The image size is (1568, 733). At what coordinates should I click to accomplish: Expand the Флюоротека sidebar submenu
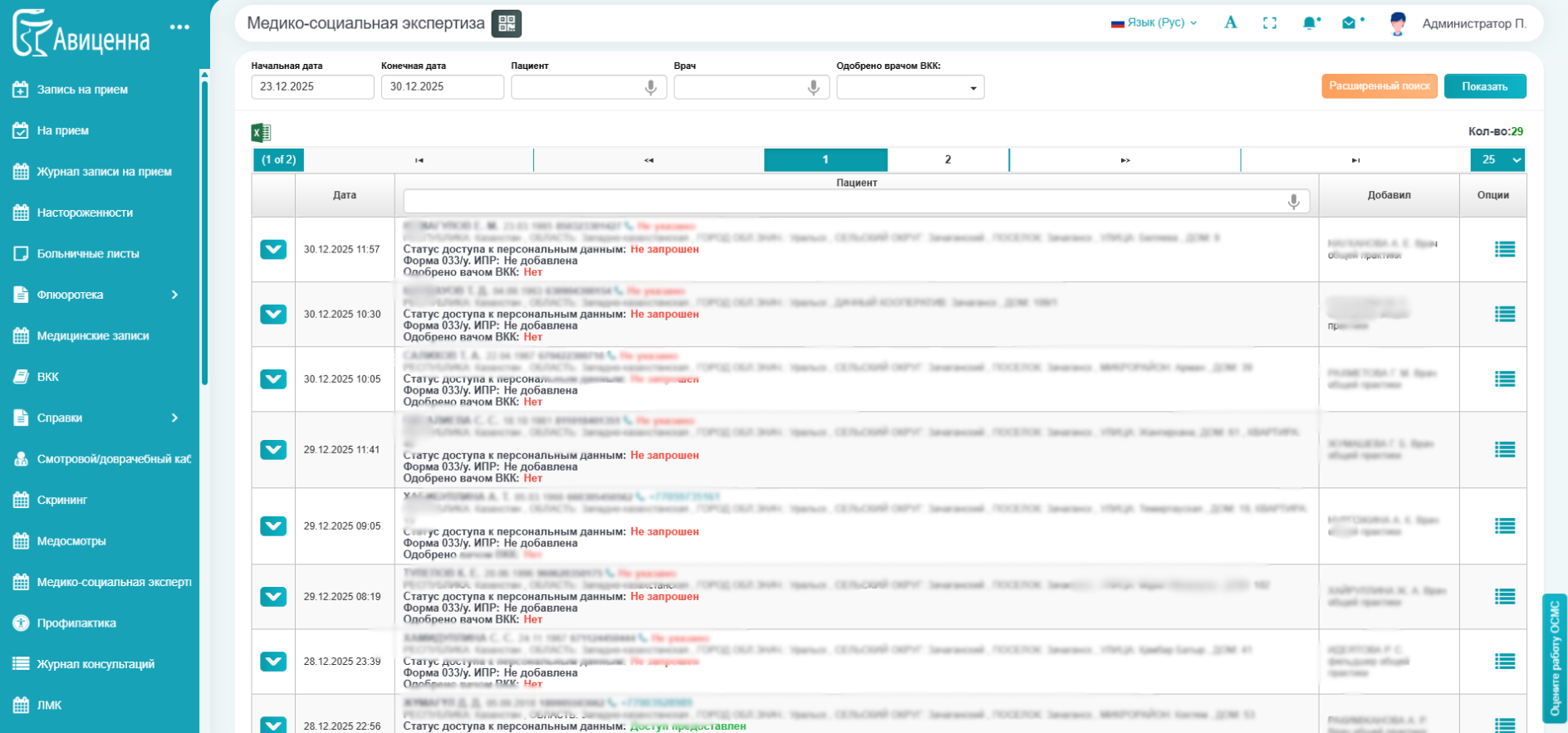coord(174,295)
